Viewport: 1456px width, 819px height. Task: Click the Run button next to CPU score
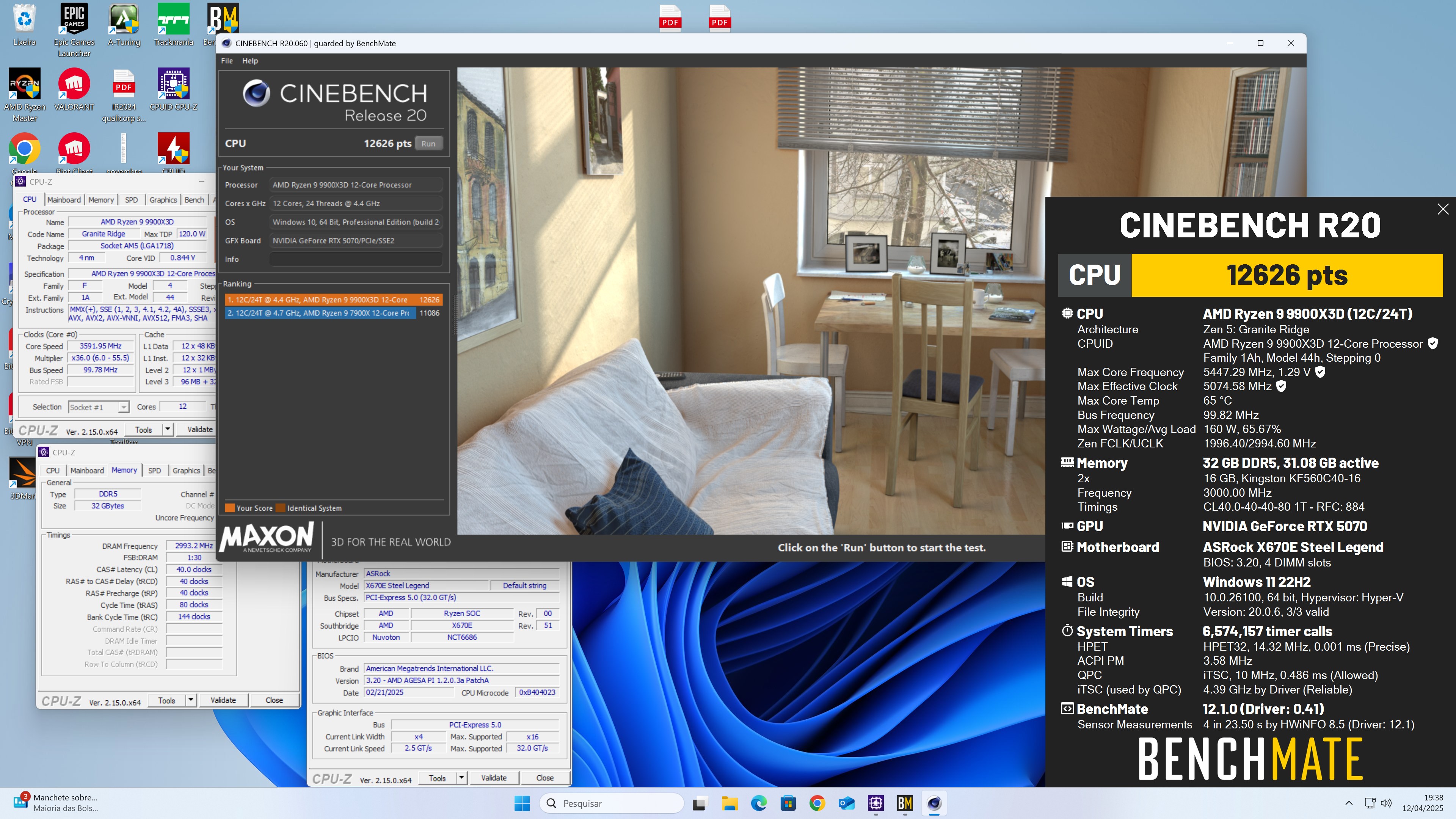pos(428,144)
